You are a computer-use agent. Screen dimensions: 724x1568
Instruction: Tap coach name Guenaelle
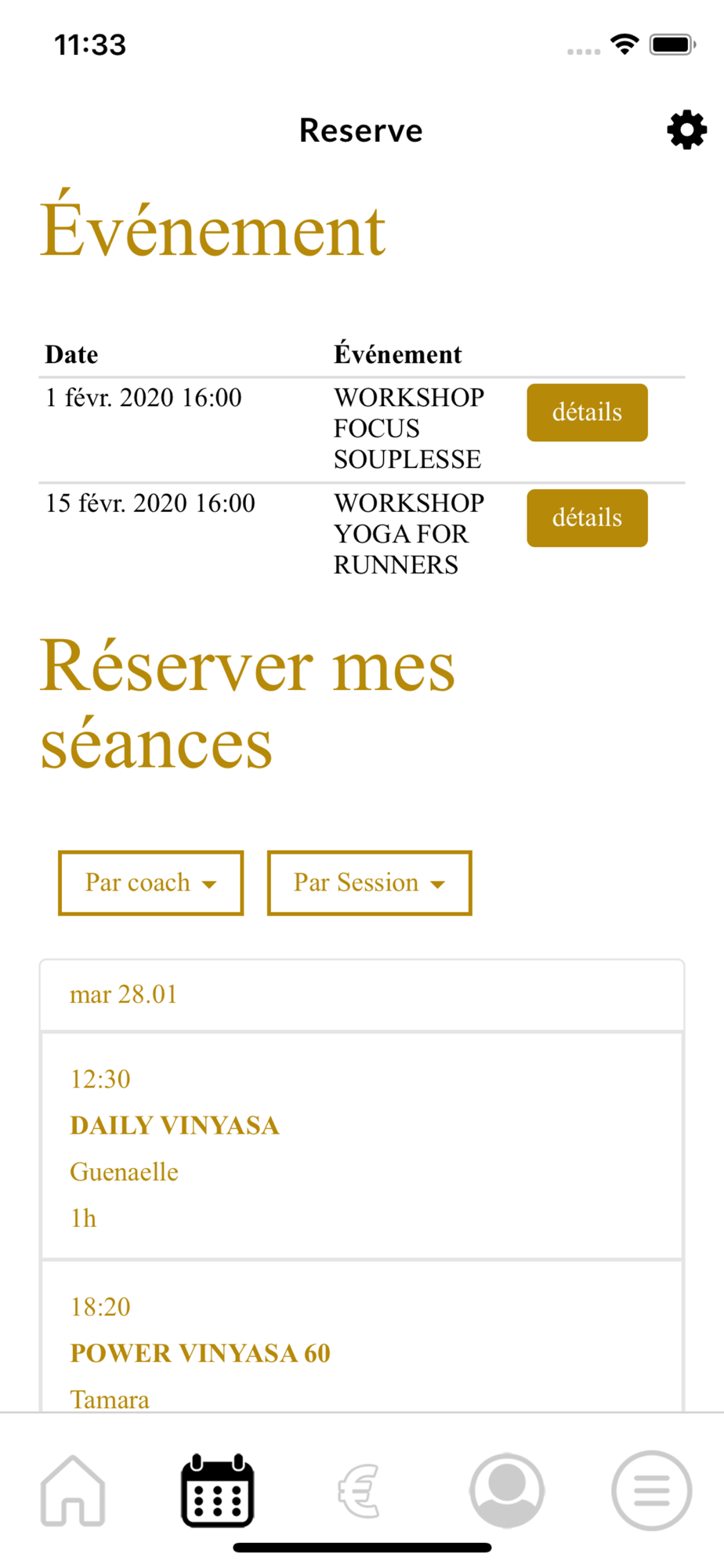click(x=125, y=1172)
